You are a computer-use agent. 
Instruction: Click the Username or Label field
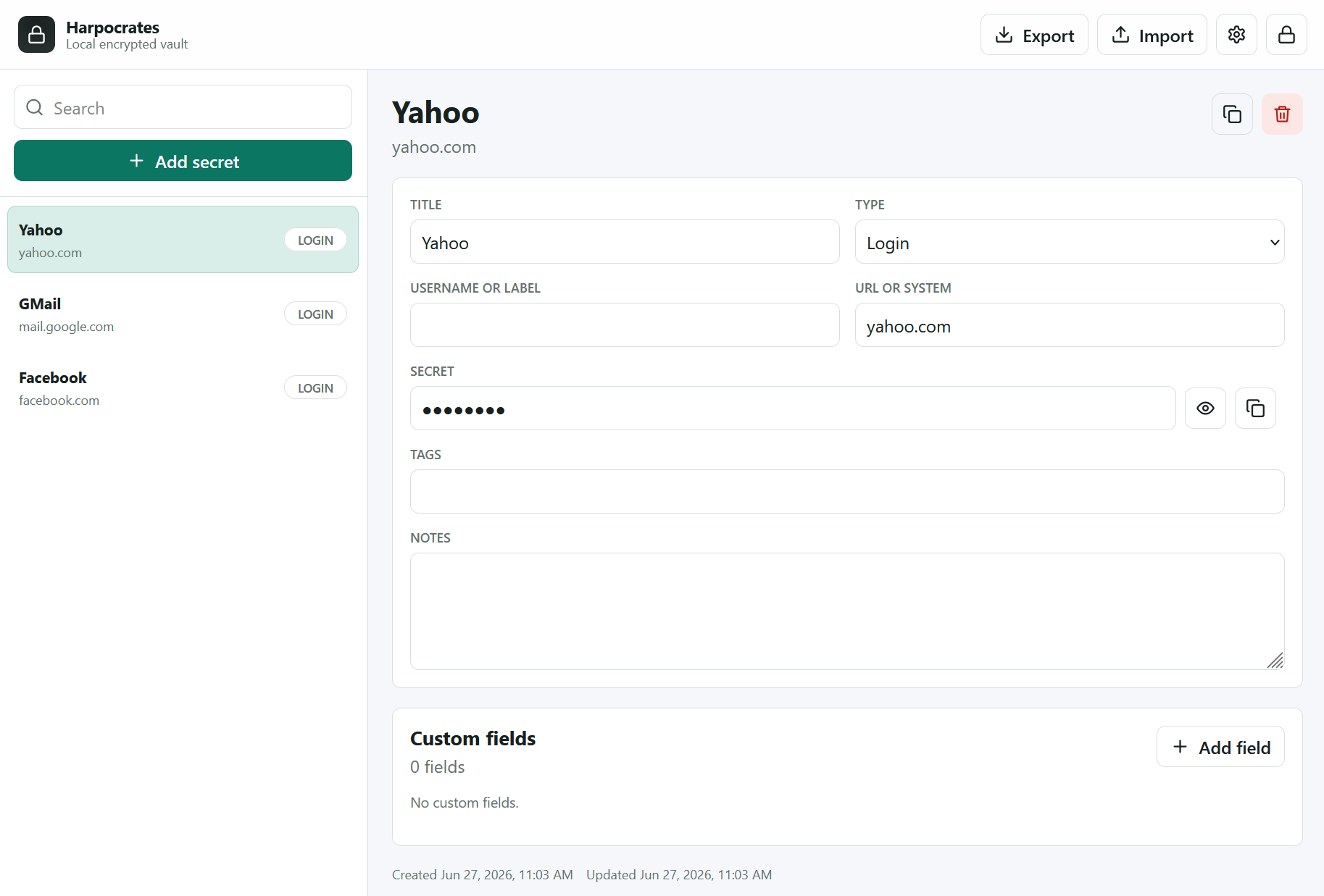pyautogui.click(x=625, y=325)
